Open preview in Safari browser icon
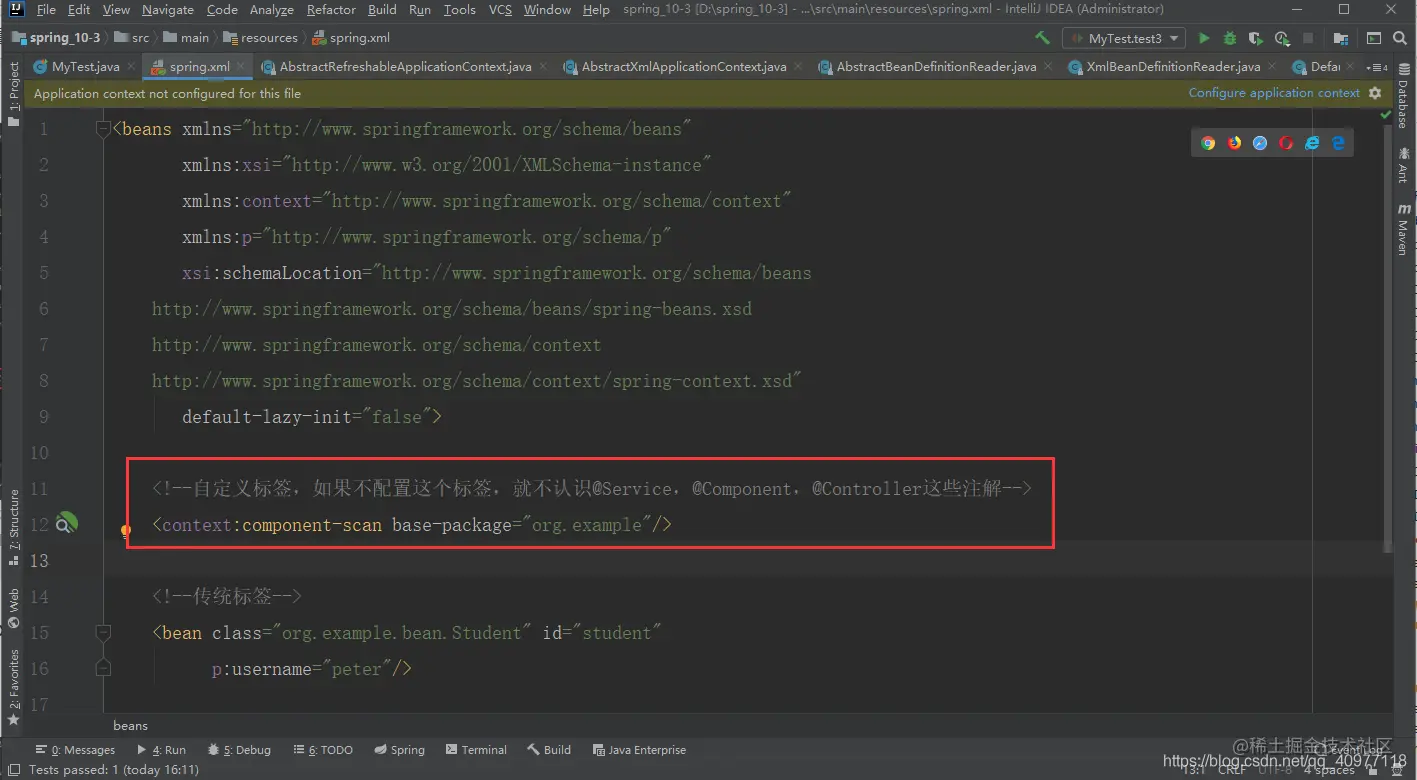Viewport: 1417px width, 780px height. click(x=1260, y=143)
